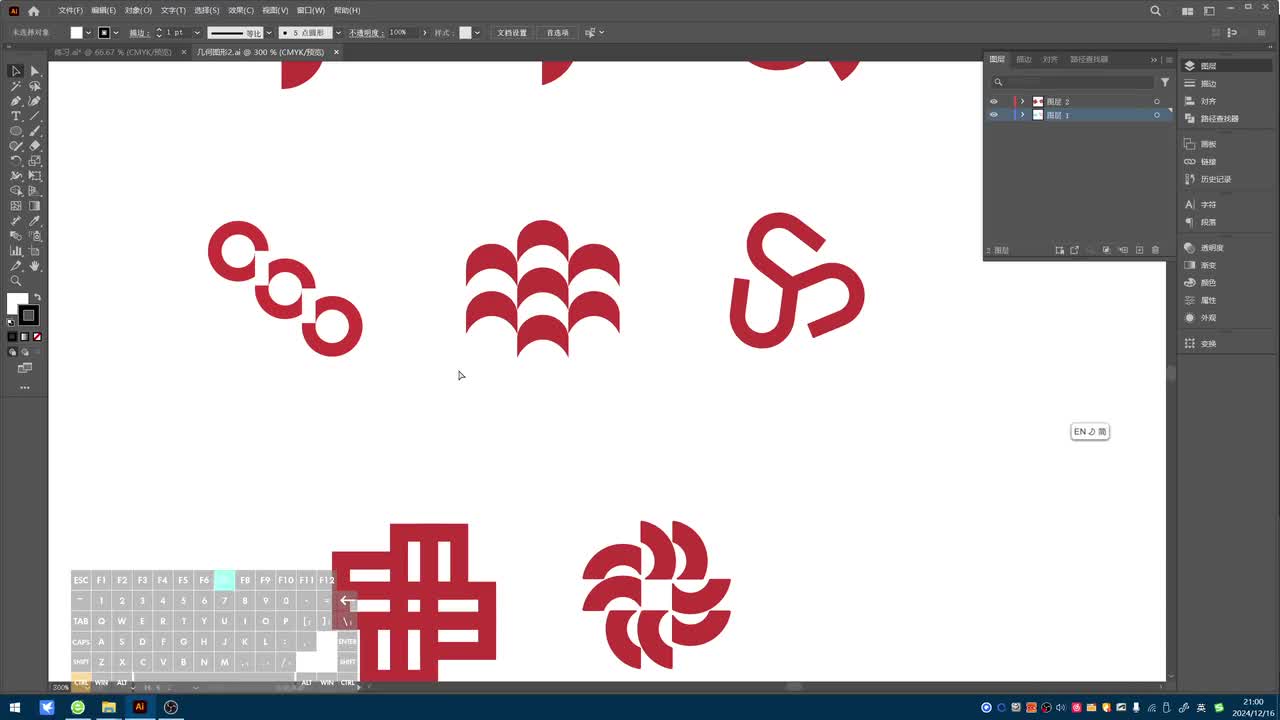Open the Transparency panel from the dock
Viewport: 1280px width, 720px height.
1203,248
